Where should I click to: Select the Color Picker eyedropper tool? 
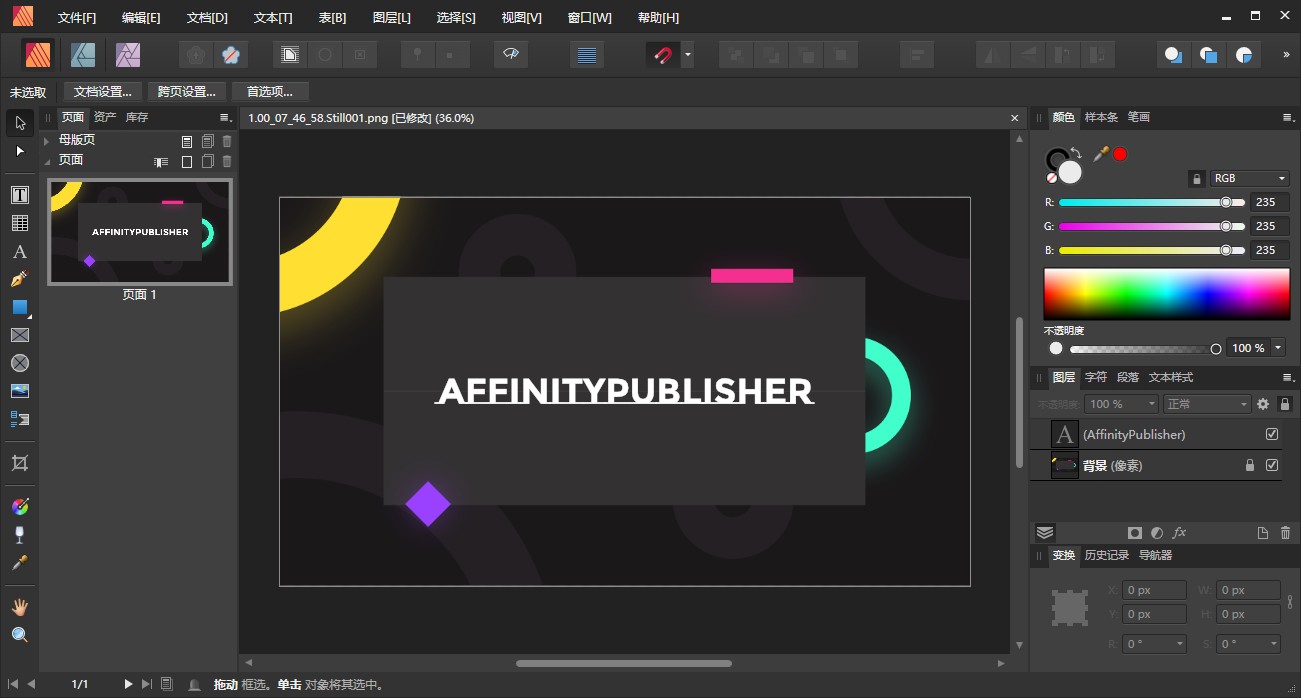pos(20,563)
